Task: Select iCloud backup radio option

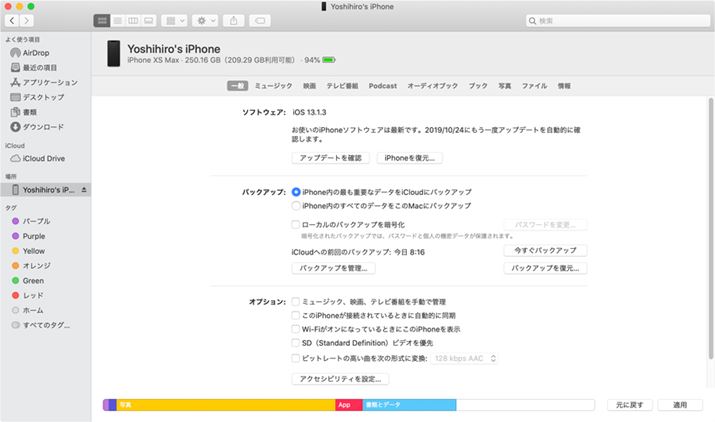Action: pyautogui.click(x=296, y=192)
